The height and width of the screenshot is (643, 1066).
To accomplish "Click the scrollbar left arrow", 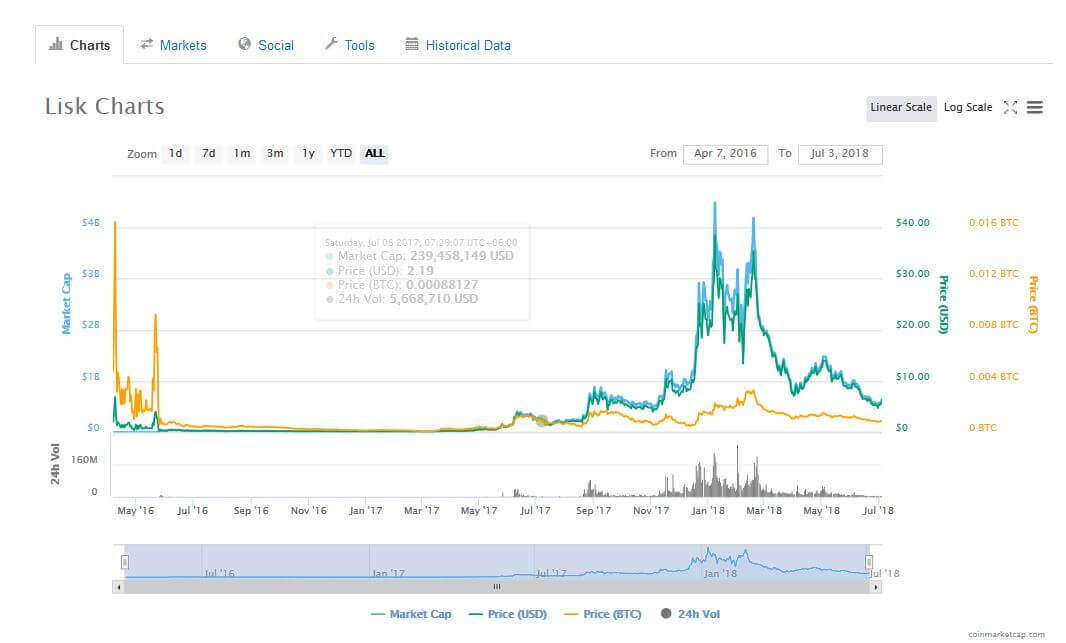I will pyautogui.click(x=119, y=587).
